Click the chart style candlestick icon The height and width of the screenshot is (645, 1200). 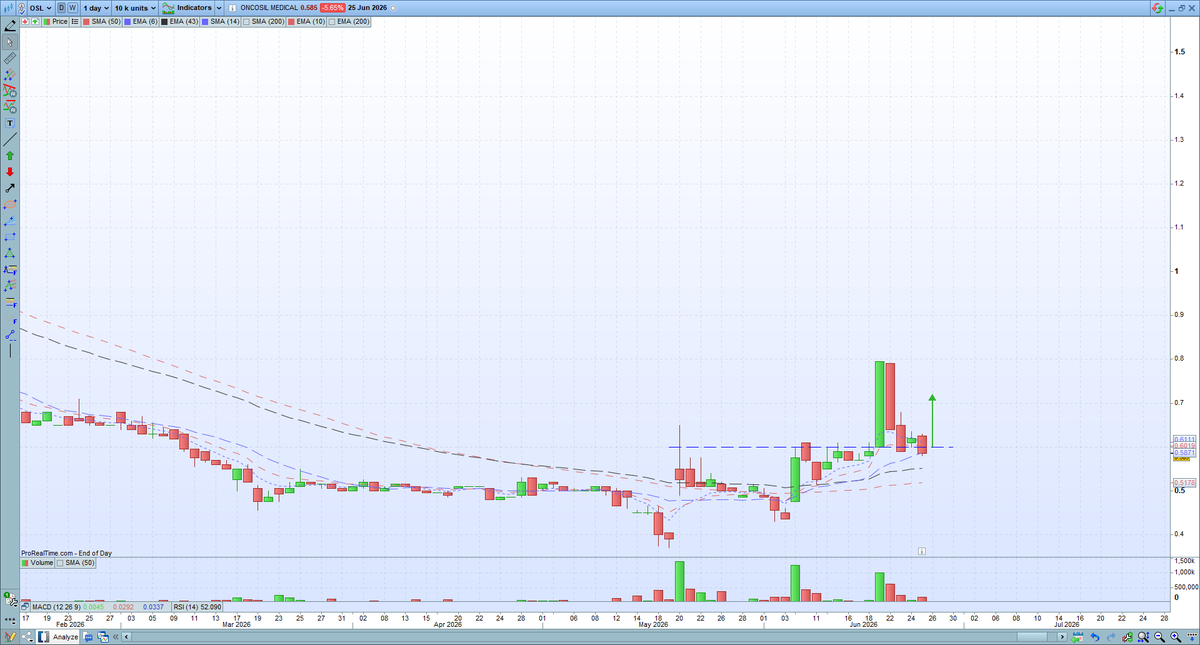pyautogui.click(x=7, y=7)
